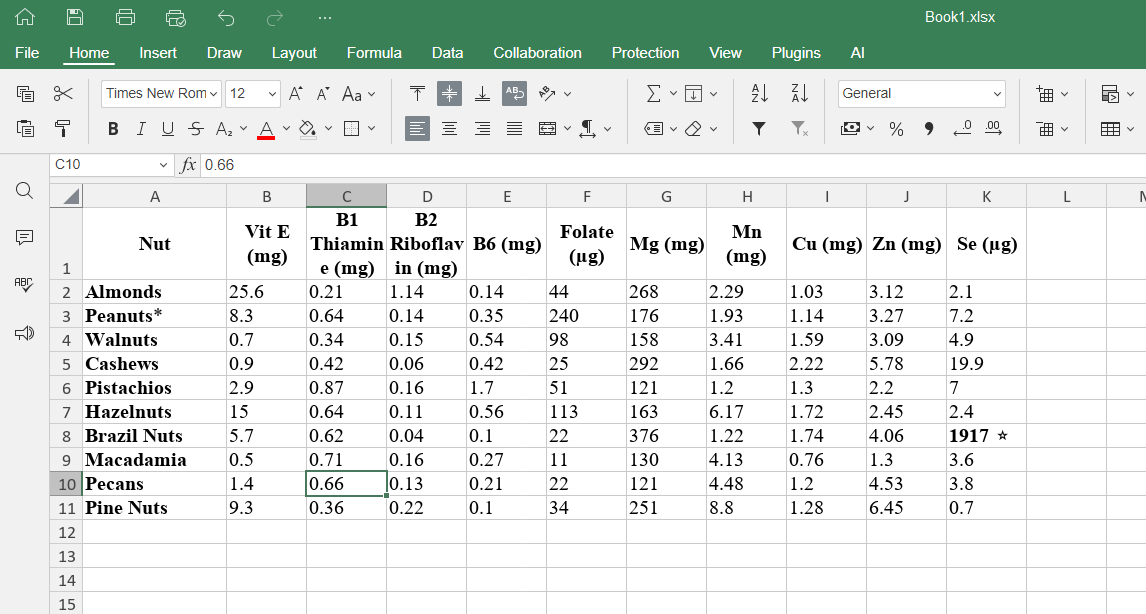Select the Copy Style paint roller icon
The width and height of the screenshot is (1146, 614).
pyautogui.click(x=63, y=129)
